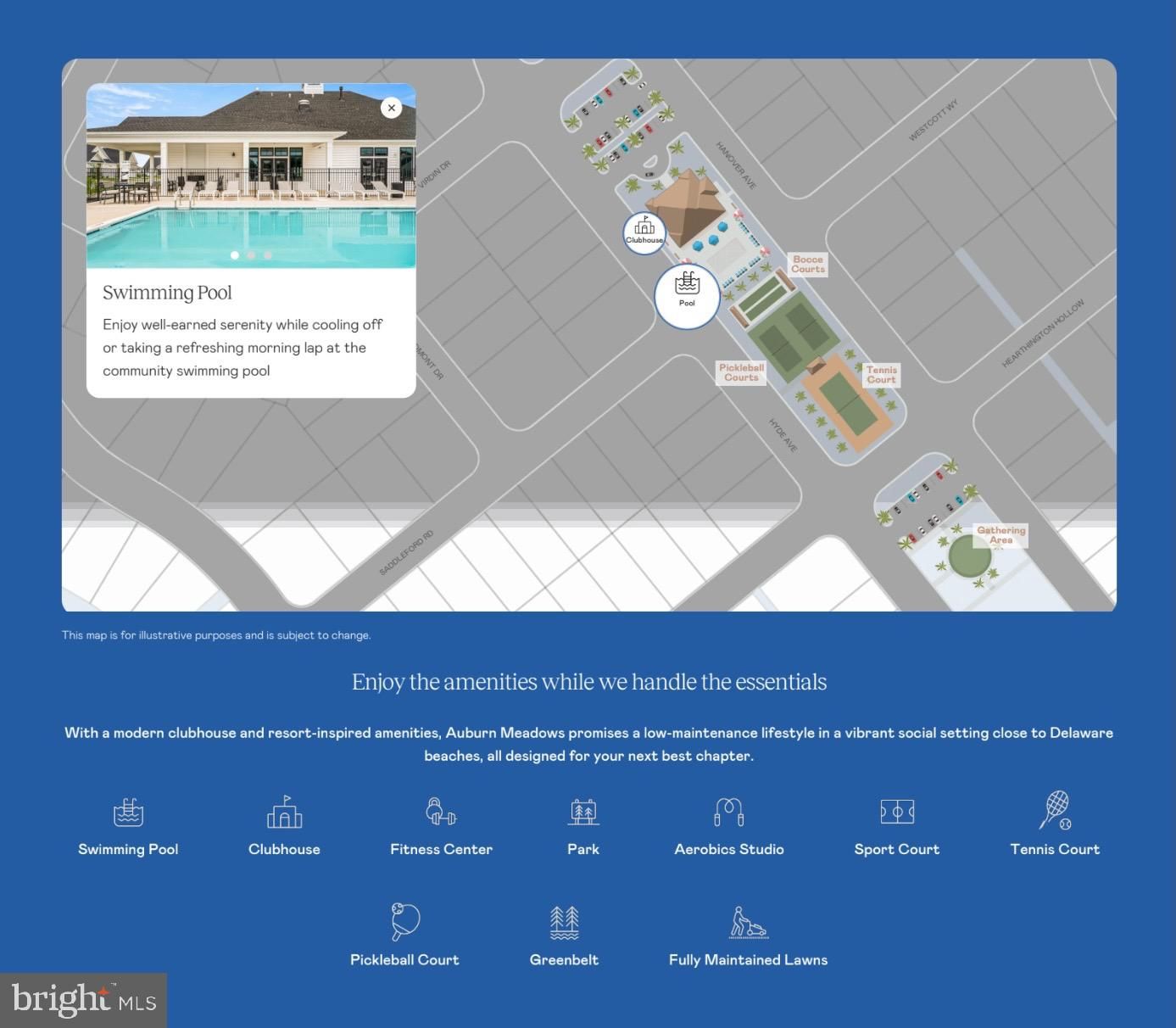Screen dimensions: 1176x1028
Task: Click the Pickleball Courts map label
Action: (741, 372)
